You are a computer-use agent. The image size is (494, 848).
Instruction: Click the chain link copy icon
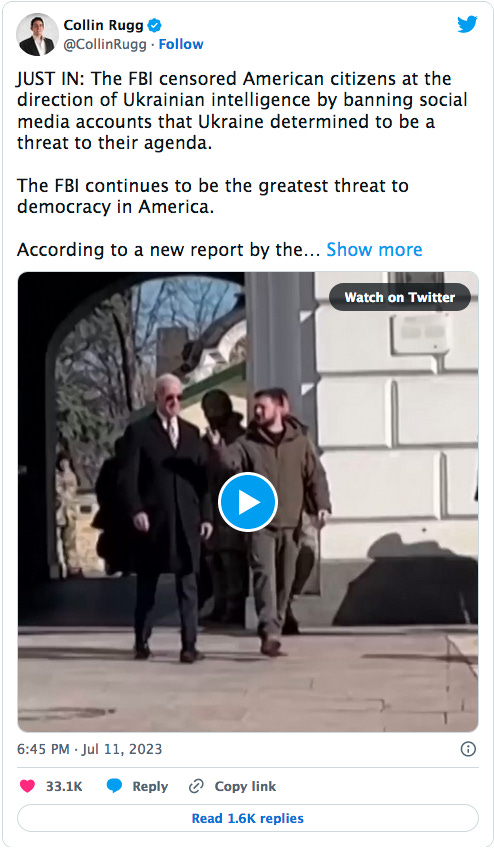pos(196,786)
